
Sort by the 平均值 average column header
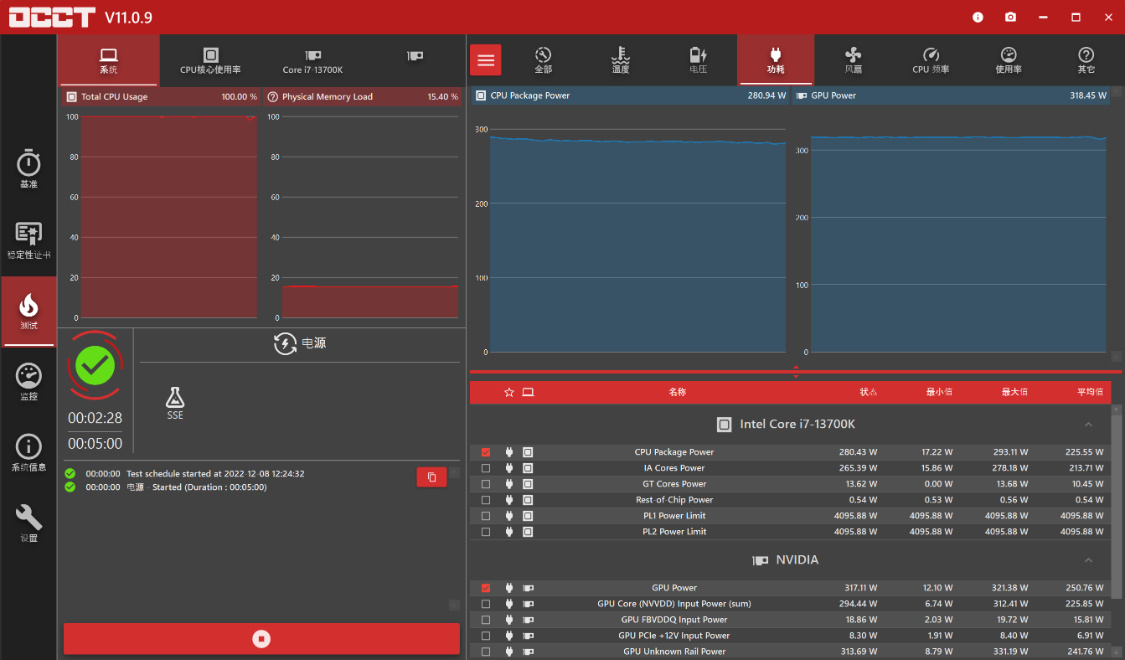[1089, 392]
